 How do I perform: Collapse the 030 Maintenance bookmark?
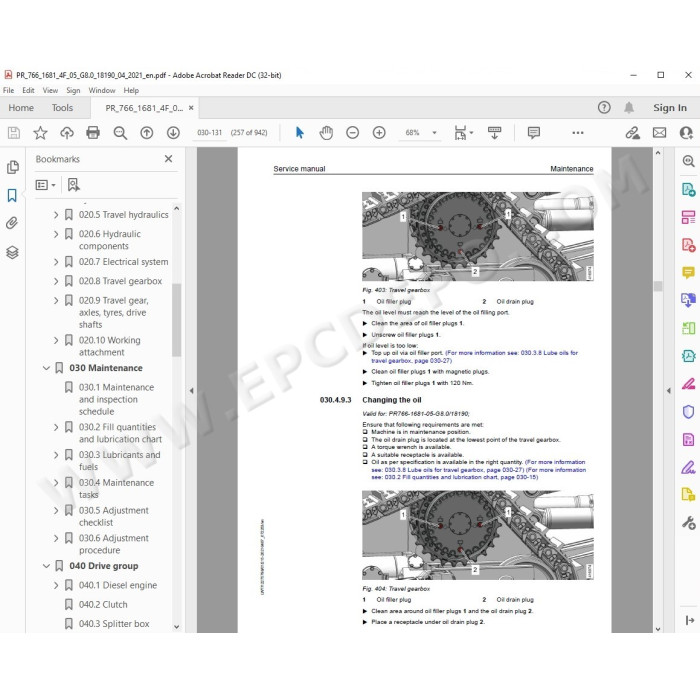coord(46,368)
